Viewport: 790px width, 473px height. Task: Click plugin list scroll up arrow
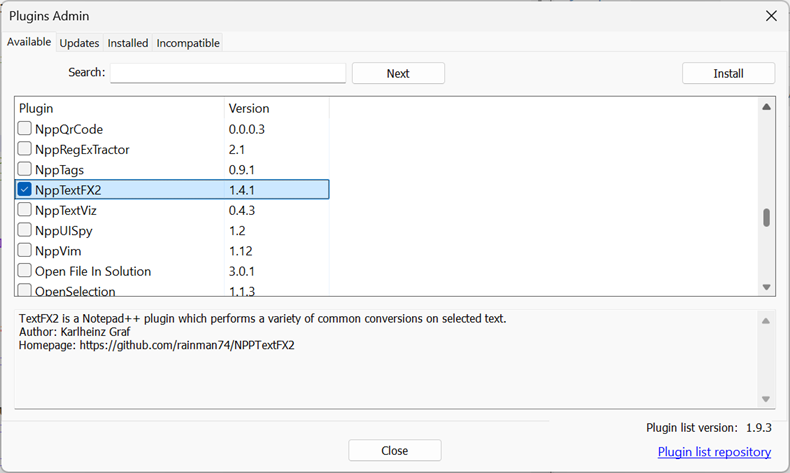pyautogui.click(x=766, y=106)
